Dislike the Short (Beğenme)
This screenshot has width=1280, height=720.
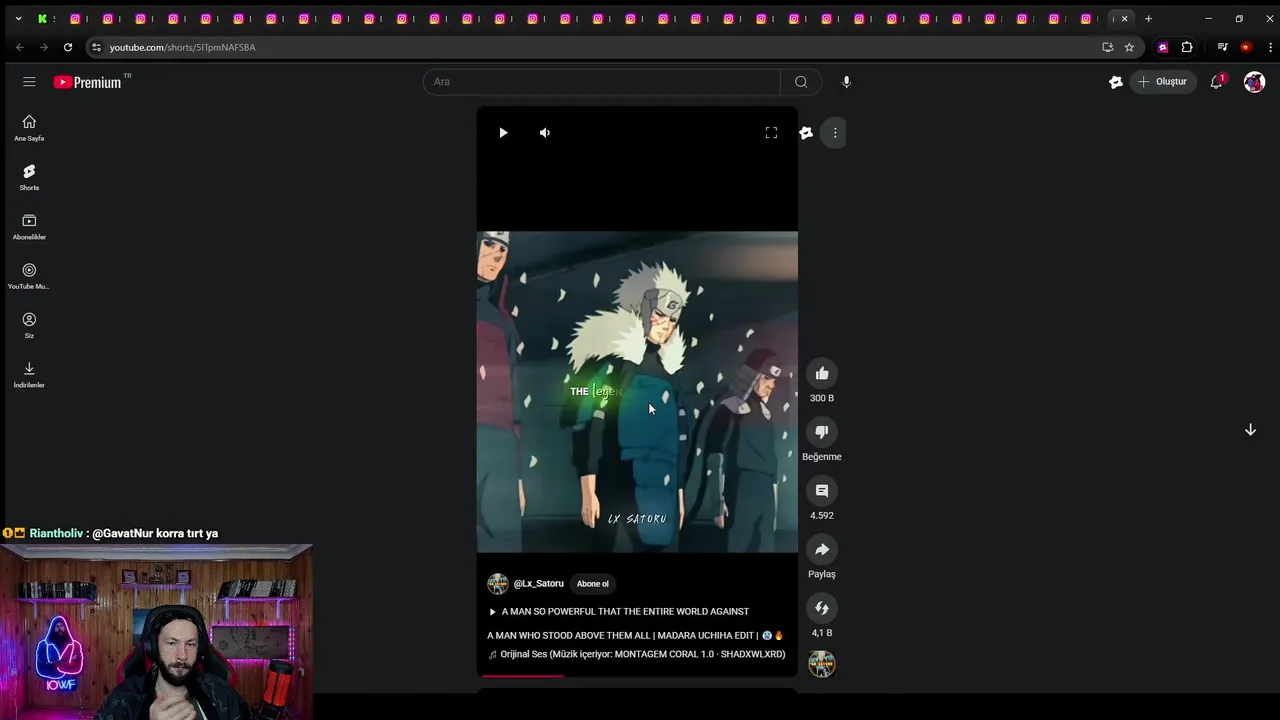coord(822,432)
